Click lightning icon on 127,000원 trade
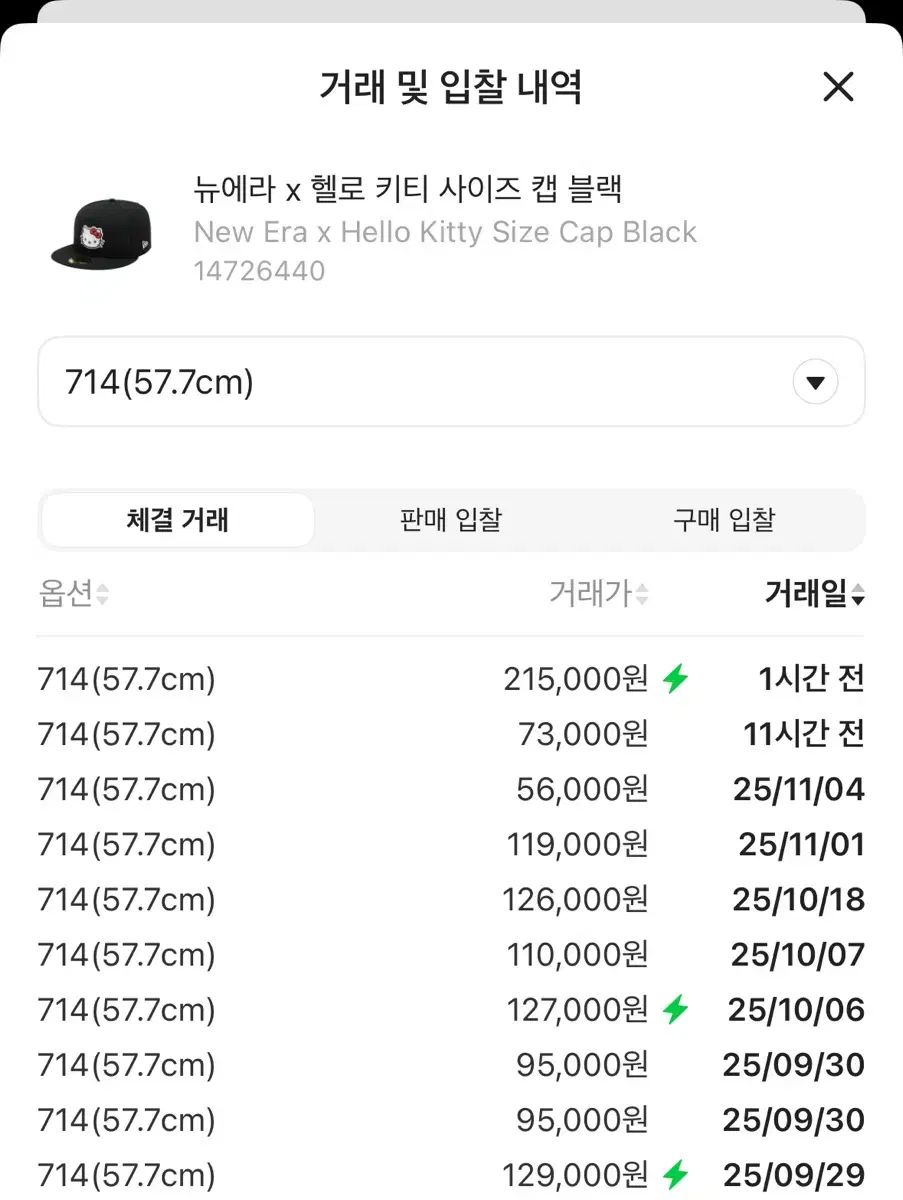The width and height of the screenshot is (903, 1200). [x=676, y=1010]
